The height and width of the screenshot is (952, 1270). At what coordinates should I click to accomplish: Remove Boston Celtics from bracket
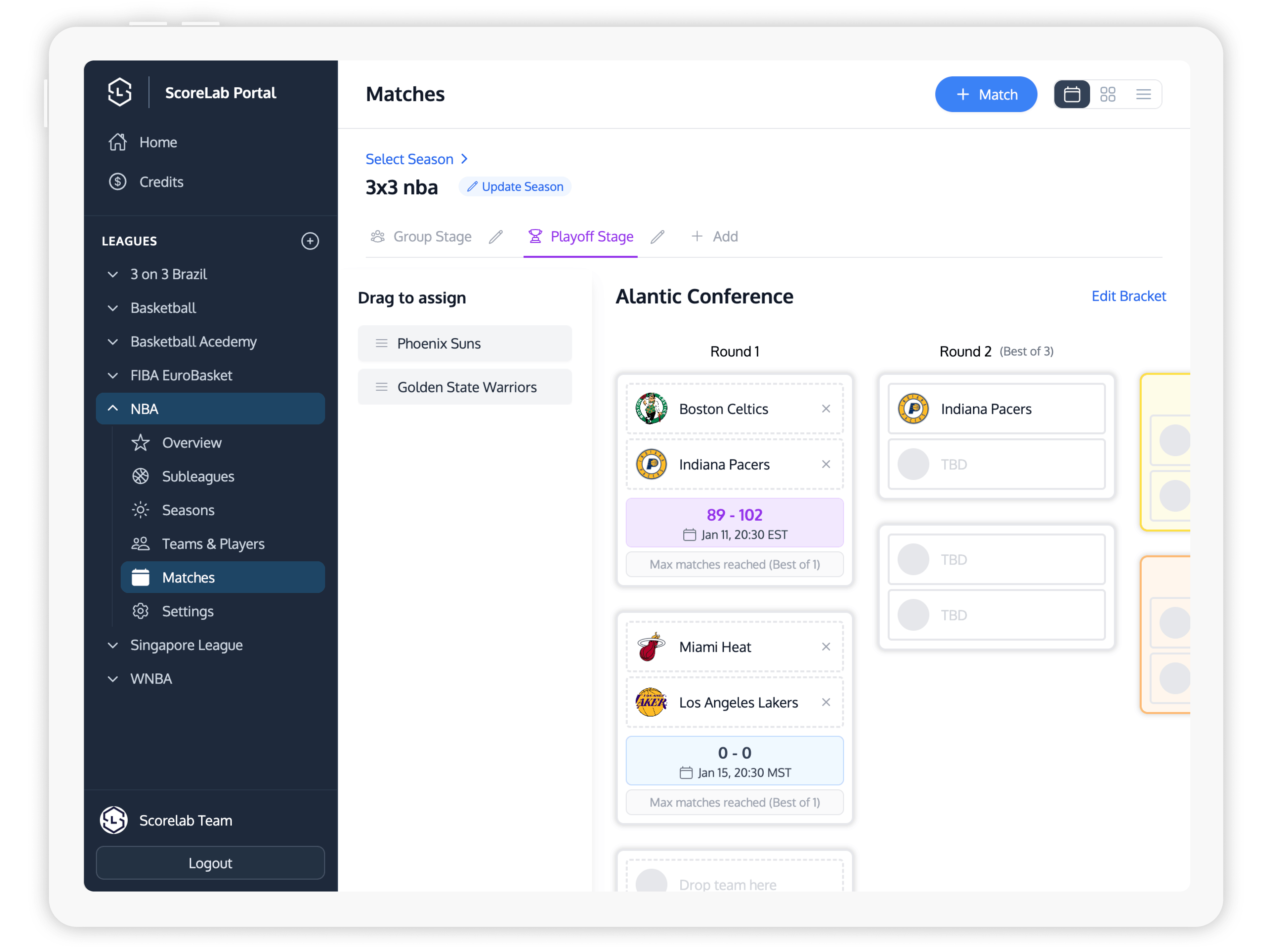pos(826,409)
